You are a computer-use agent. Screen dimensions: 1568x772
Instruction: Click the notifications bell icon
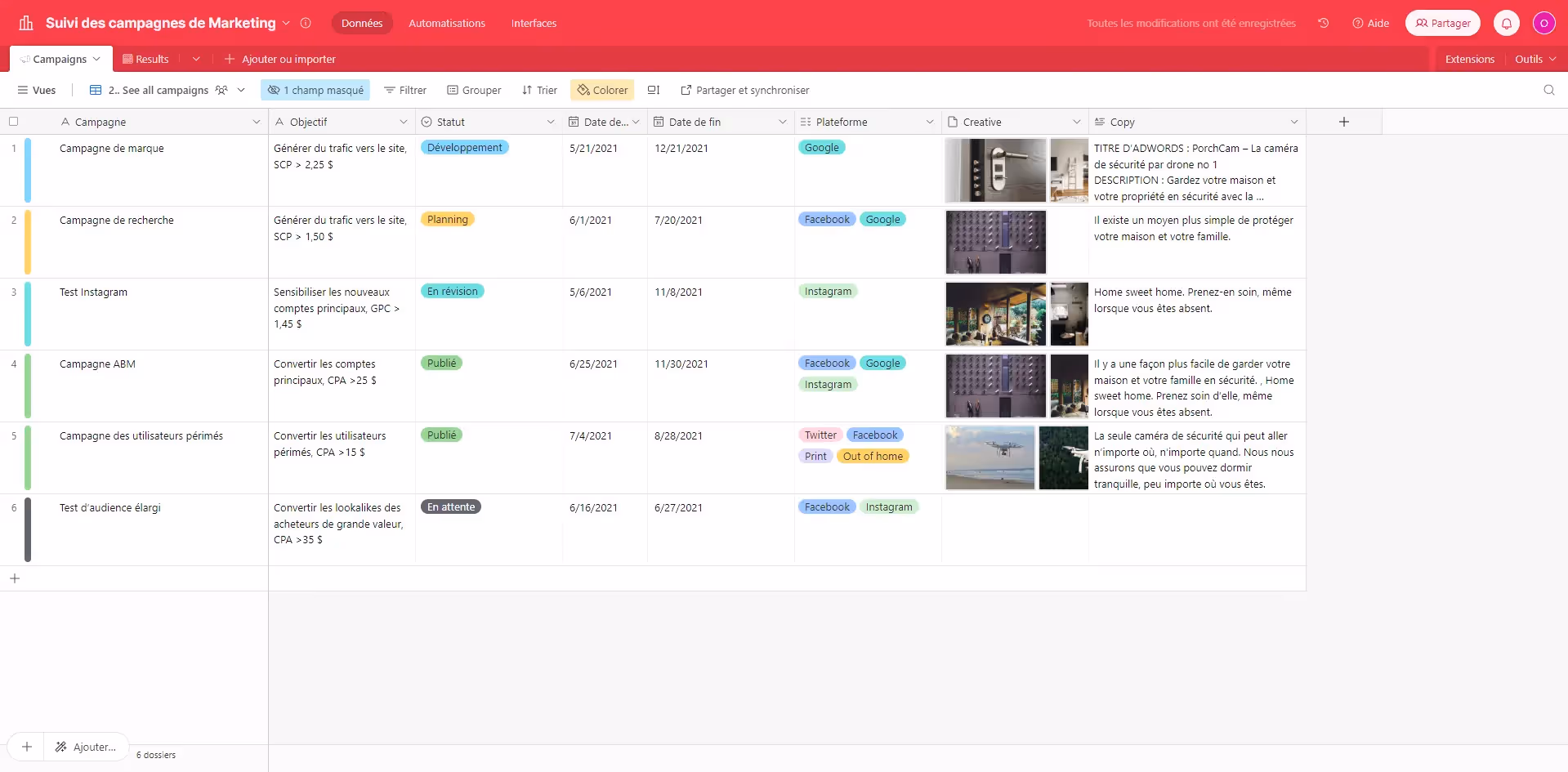click(1506, 23)
